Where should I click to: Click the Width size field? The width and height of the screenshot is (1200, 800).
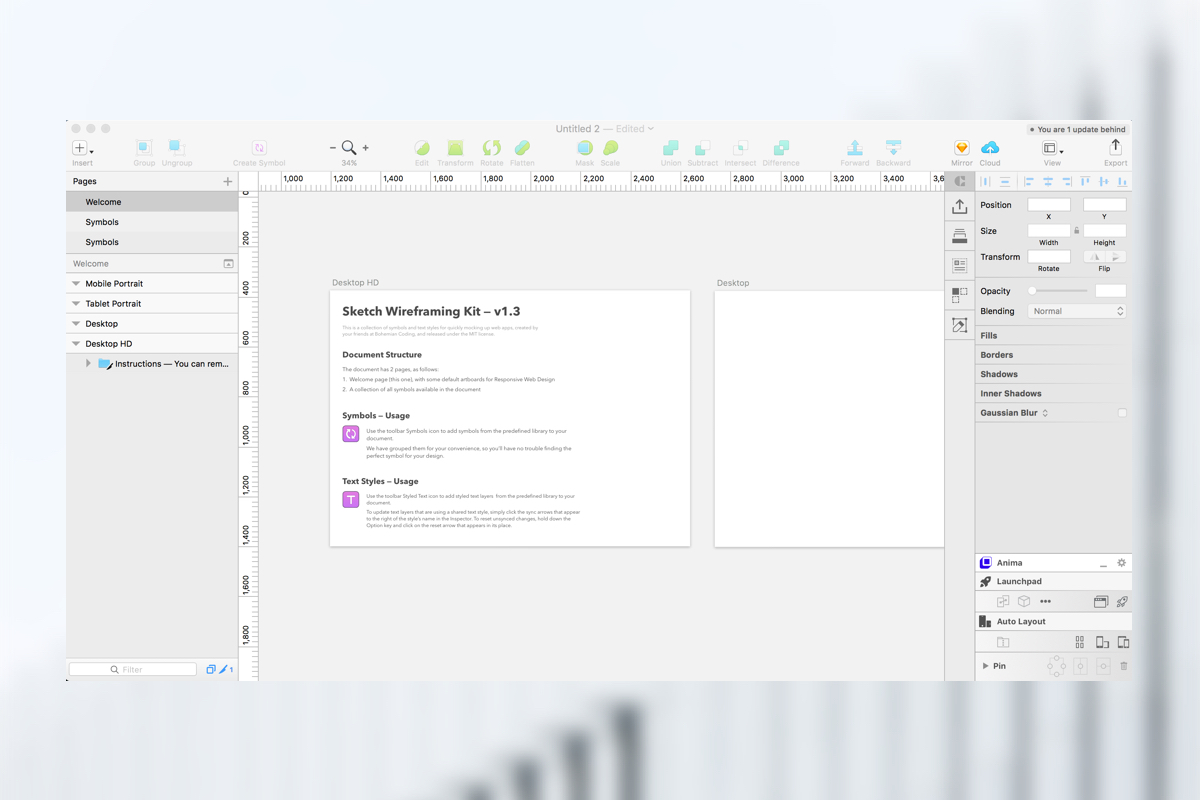click(1049, 231)
